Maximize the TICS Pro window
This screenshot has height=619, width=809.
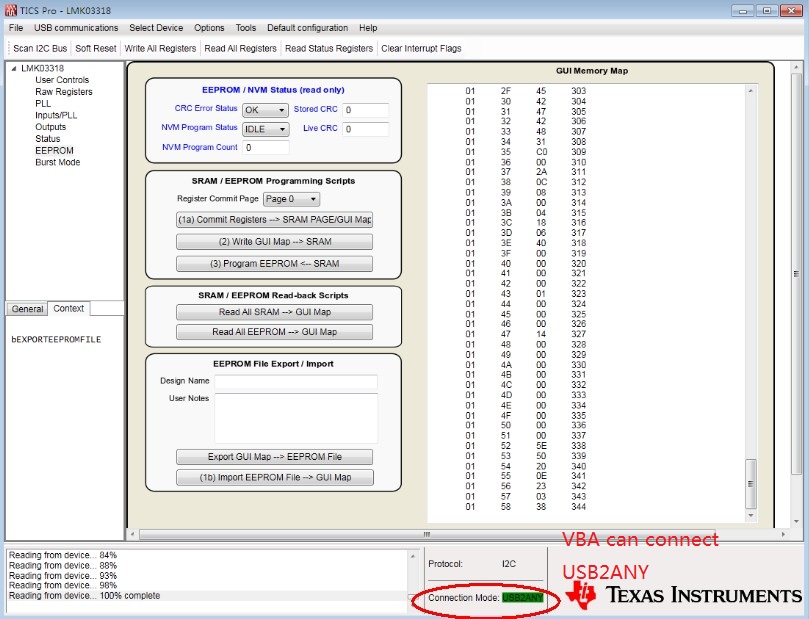click(x=767, y=10)
